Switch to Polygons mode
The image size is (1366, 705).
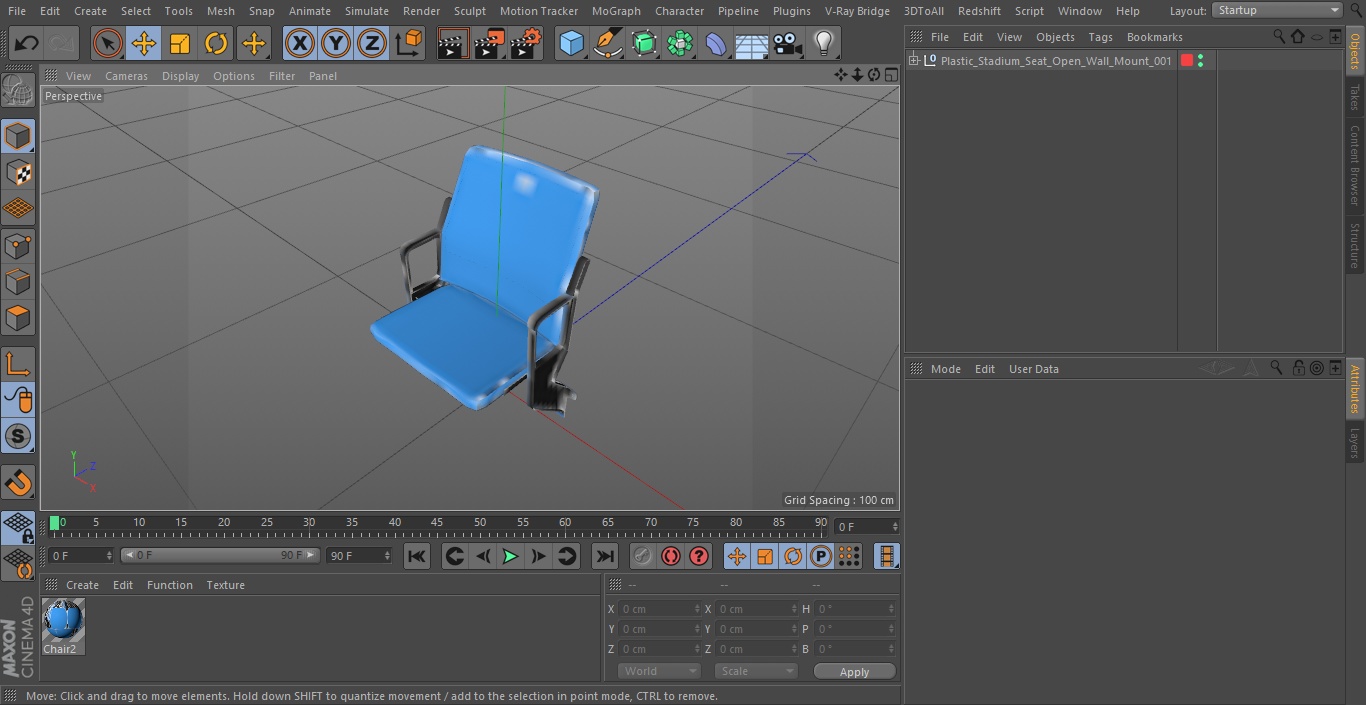click(x=18, y=318)
